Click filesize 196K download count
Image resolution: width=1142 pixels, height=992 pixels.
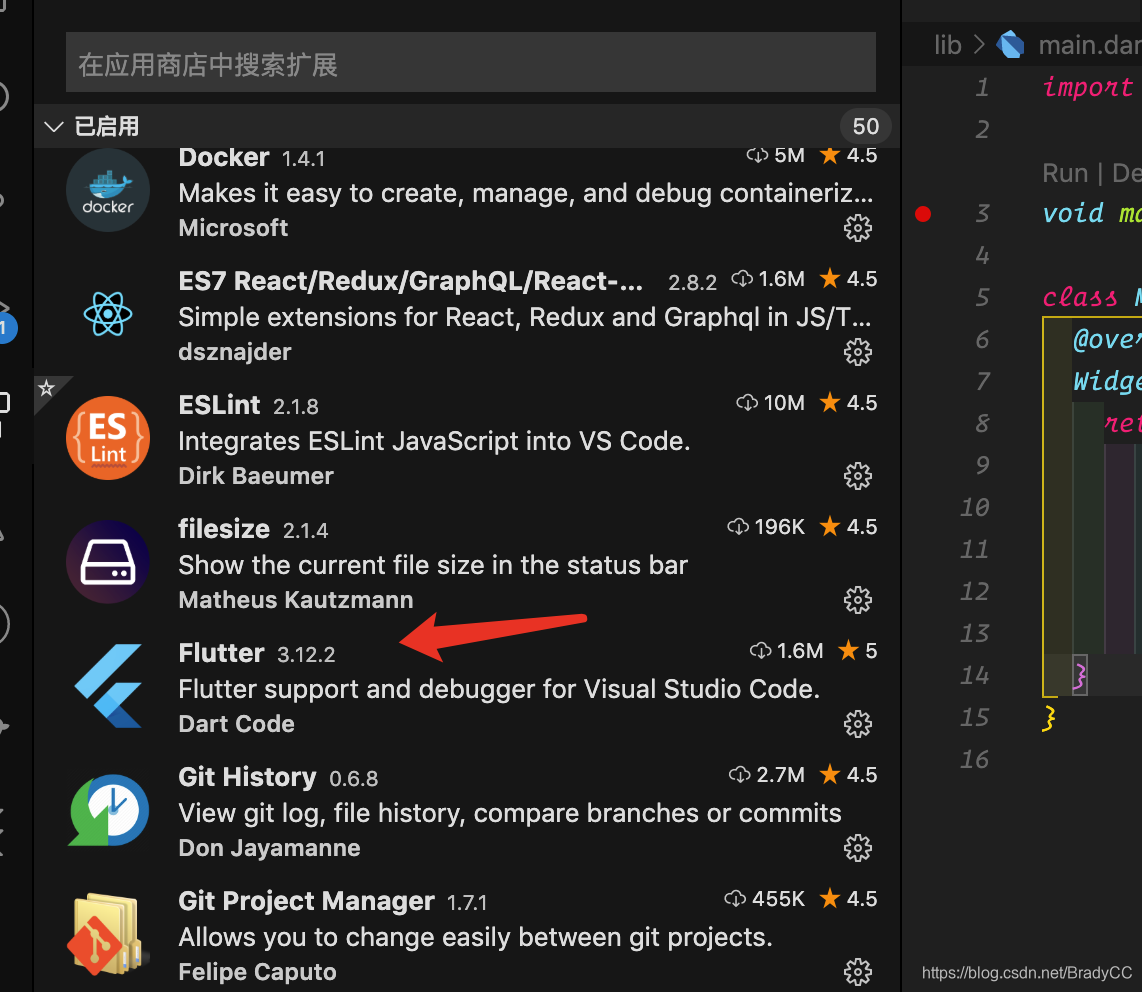pos(766,527)
